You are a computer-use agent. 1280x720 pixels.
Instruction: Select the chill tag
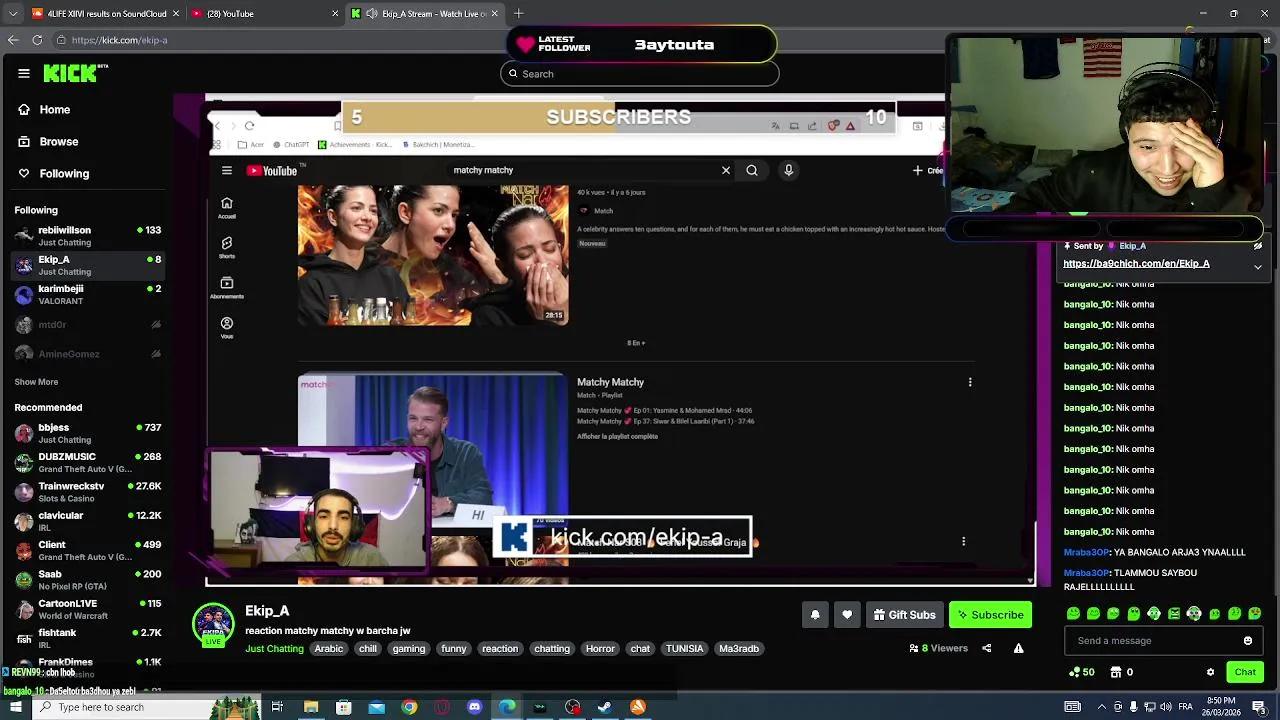pyautogui.click(x=368, y=649)
